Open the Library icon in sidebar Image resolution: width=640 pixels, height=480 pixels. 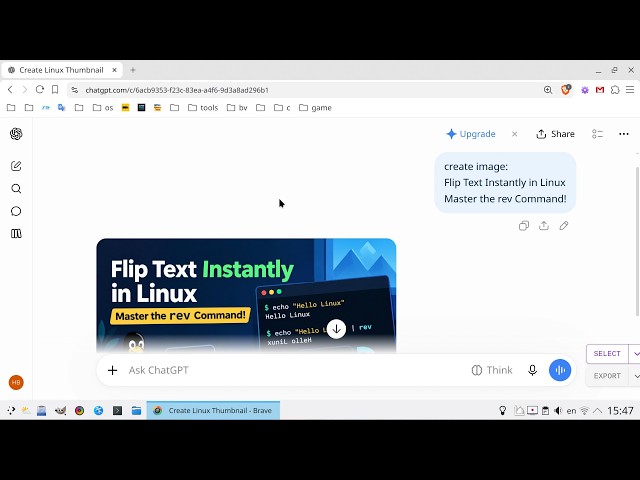[x=16, y=233]
